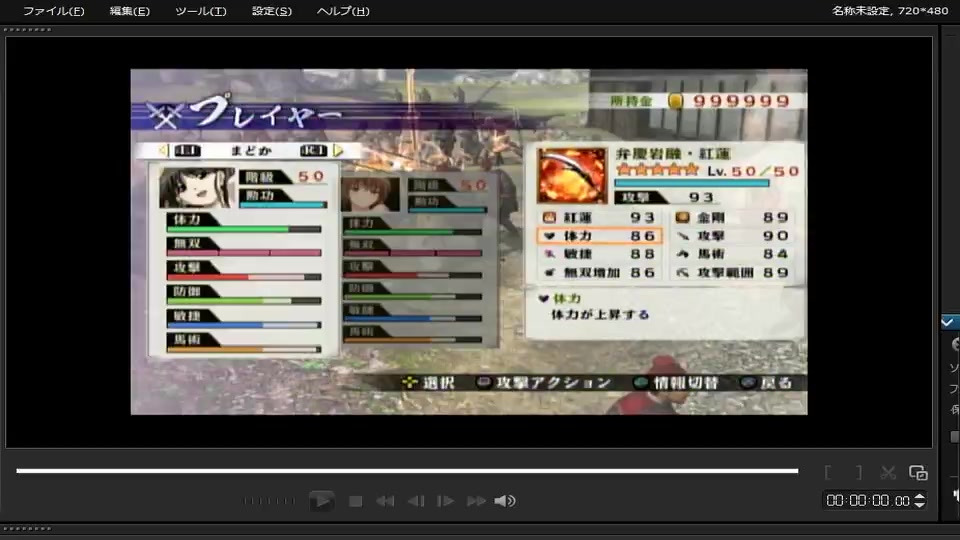Image resolution: width=960 pixels, height=540 pixels.
Task: Click the project name 名称未設定, 720*480
Action: [890, 10]
